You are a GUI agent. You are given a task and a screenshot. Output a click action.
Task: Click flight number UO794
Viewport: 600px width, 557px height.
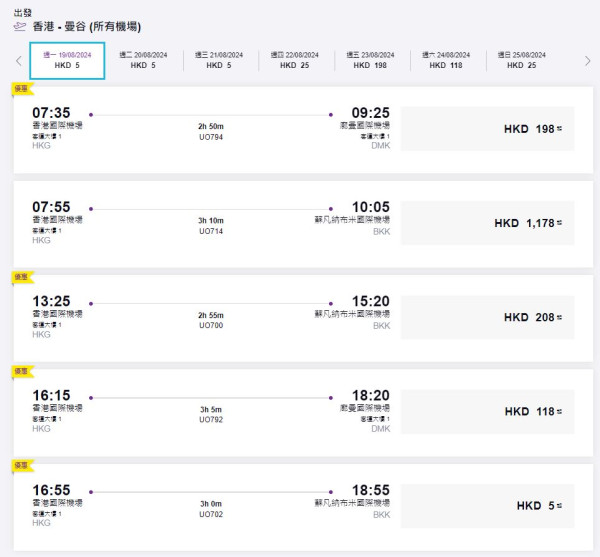211,137
